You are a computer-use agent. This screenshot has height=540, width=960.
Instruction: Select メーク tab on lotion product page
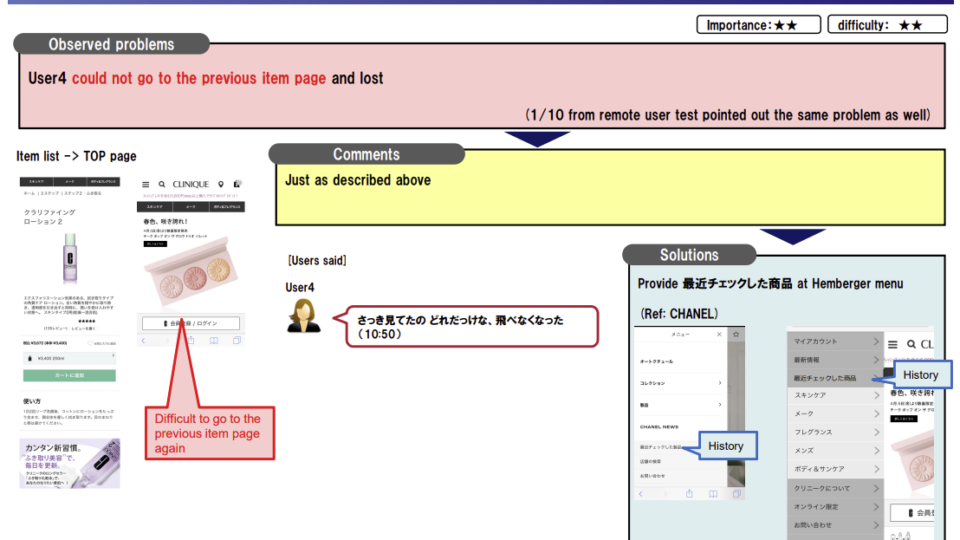click(x=70, y=182)
